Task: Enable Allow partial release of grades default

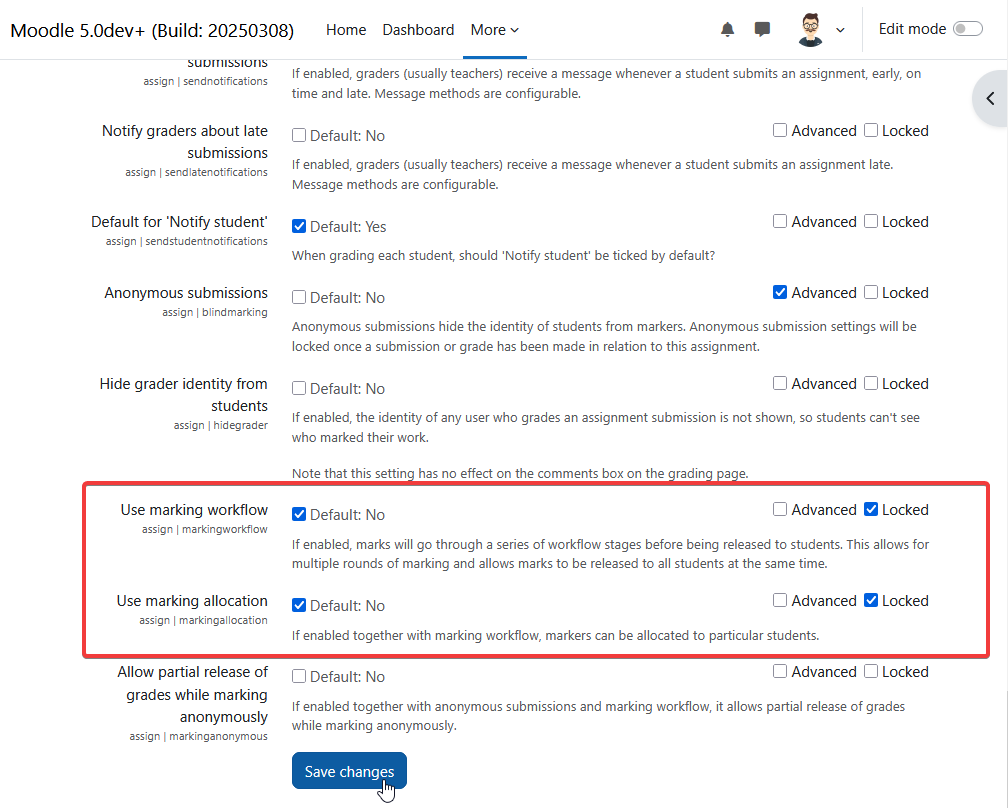Action: [299, 676]
